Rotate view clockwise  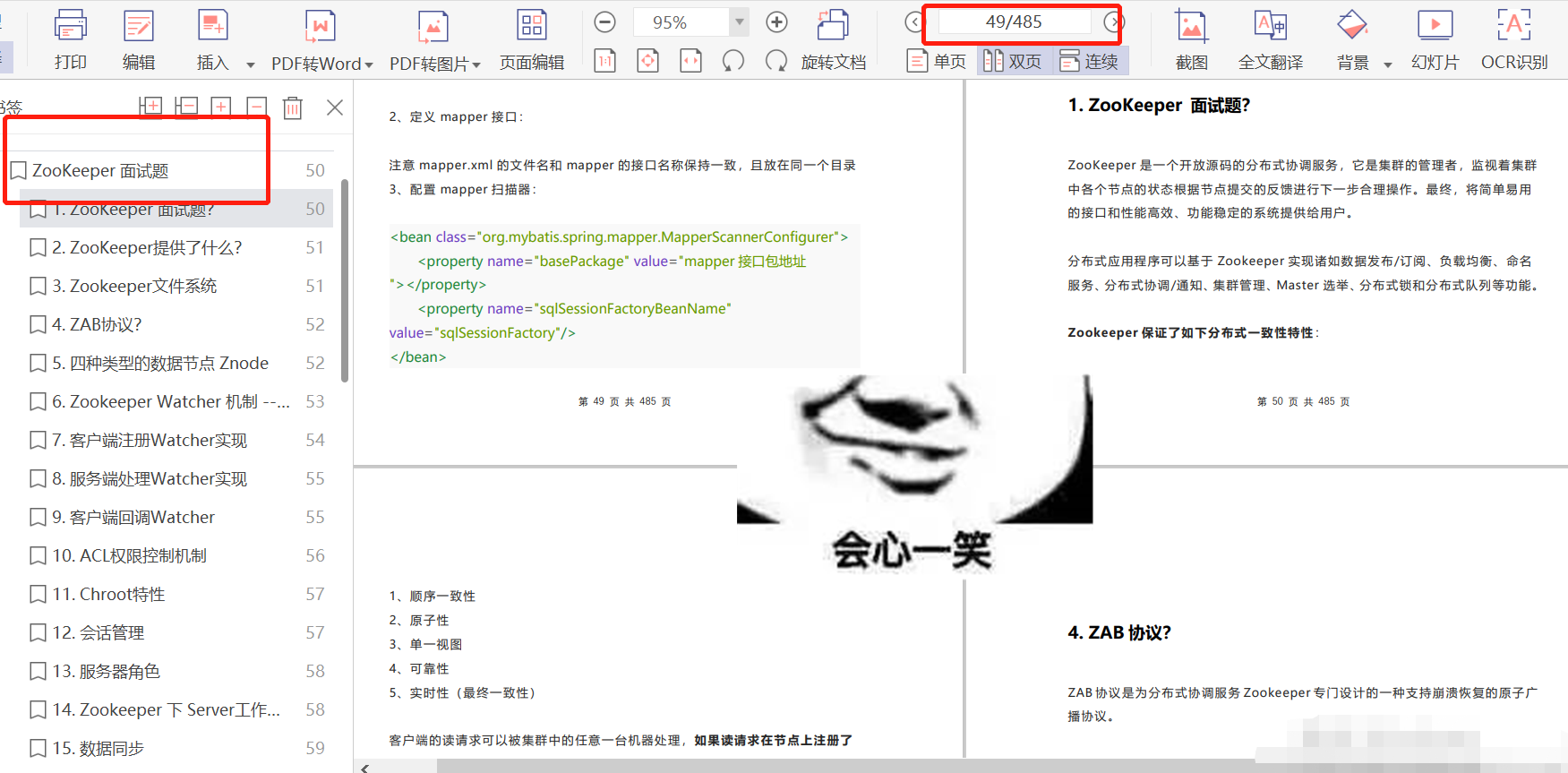(x=776, y=61)
